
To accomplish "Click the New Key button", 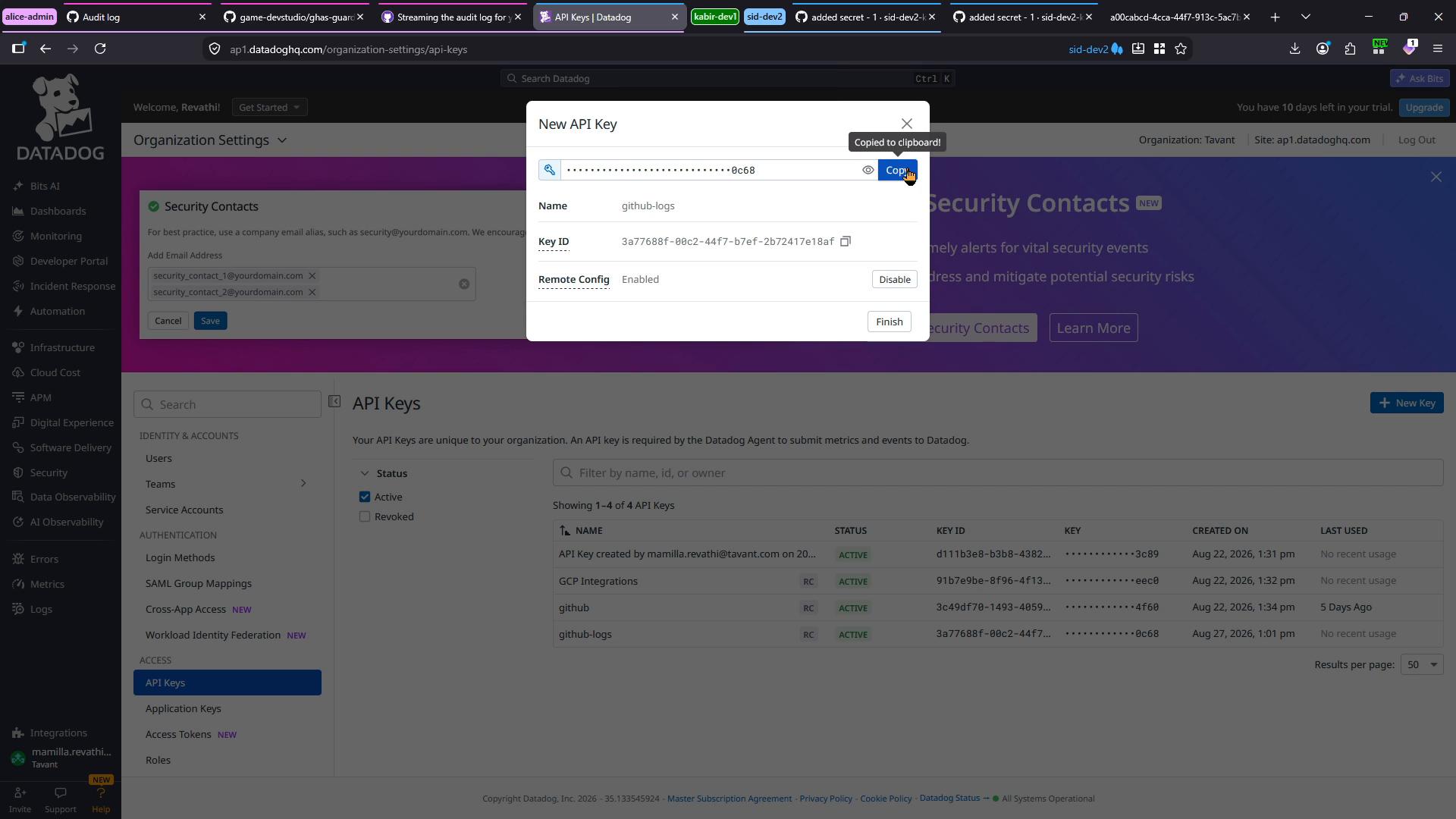I will click(1406, 403).
